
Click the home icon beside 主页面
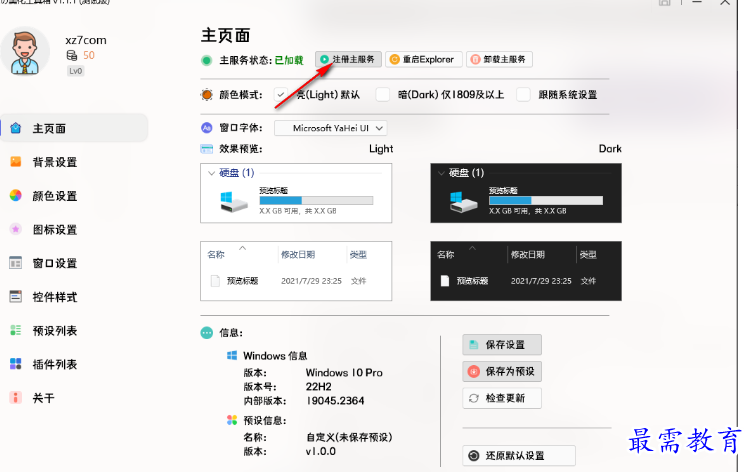click(x=16, y=128)
